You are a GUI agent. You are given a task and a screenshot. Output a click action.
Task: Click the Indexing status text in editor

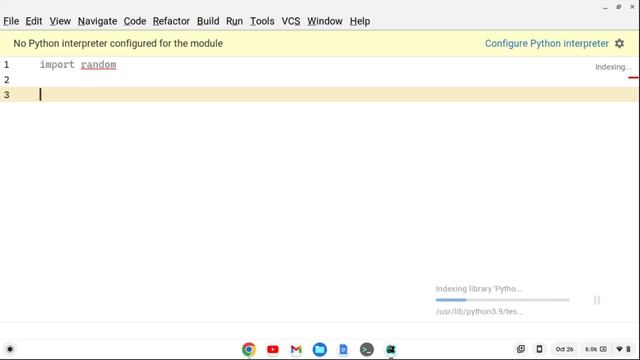tap(613, 67)
